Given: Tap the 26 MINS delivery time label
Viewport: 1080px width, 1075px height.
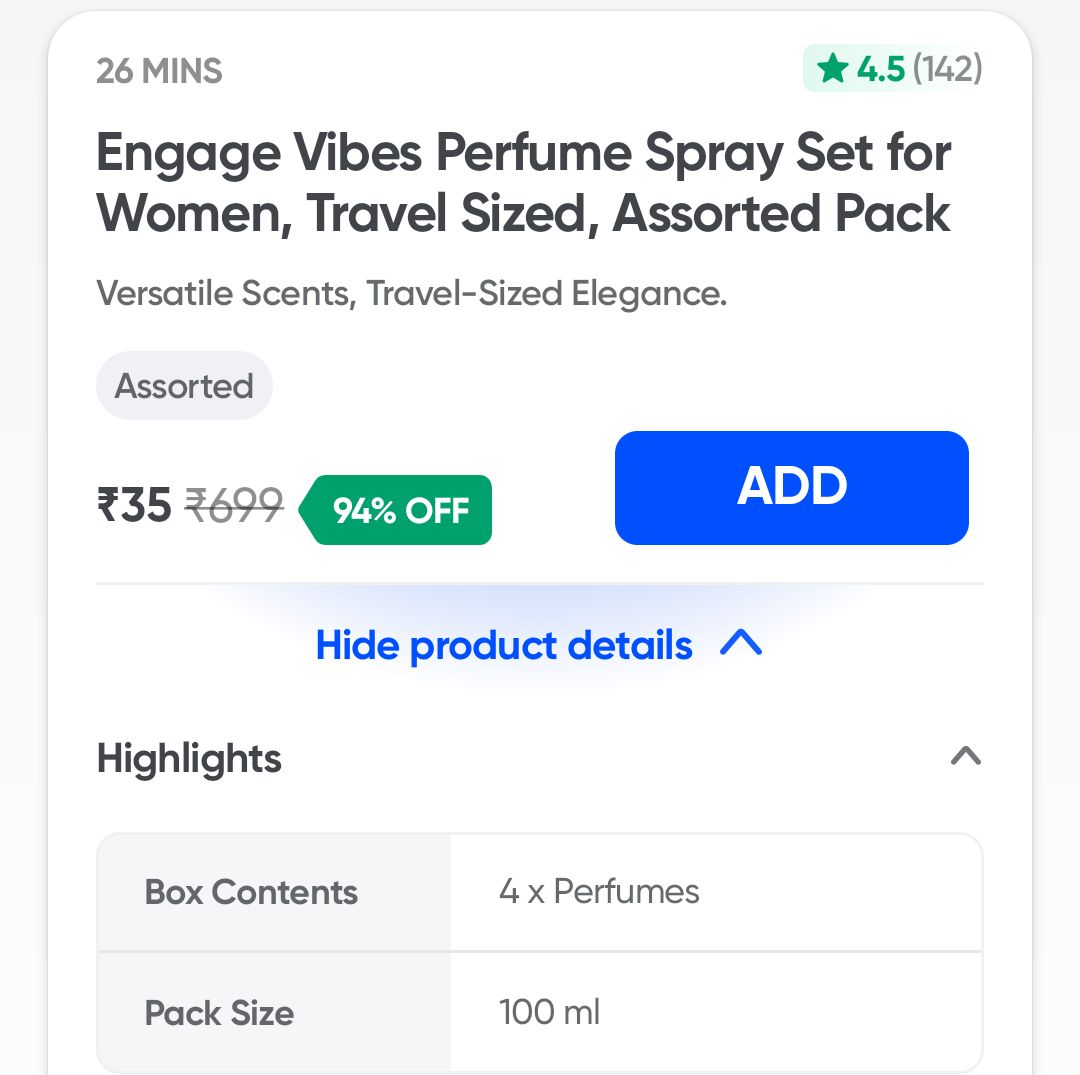Looking at the screenshot, I should click(x=159, y=72).
